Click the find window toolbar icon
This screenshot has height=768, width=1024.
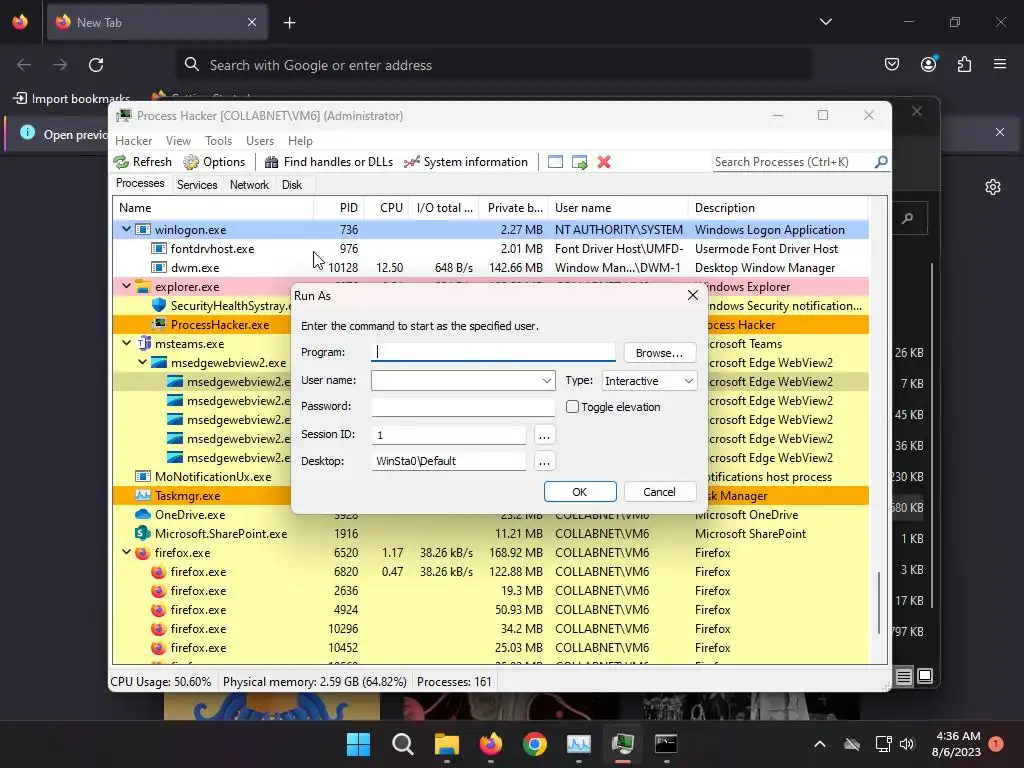(555, 162)
